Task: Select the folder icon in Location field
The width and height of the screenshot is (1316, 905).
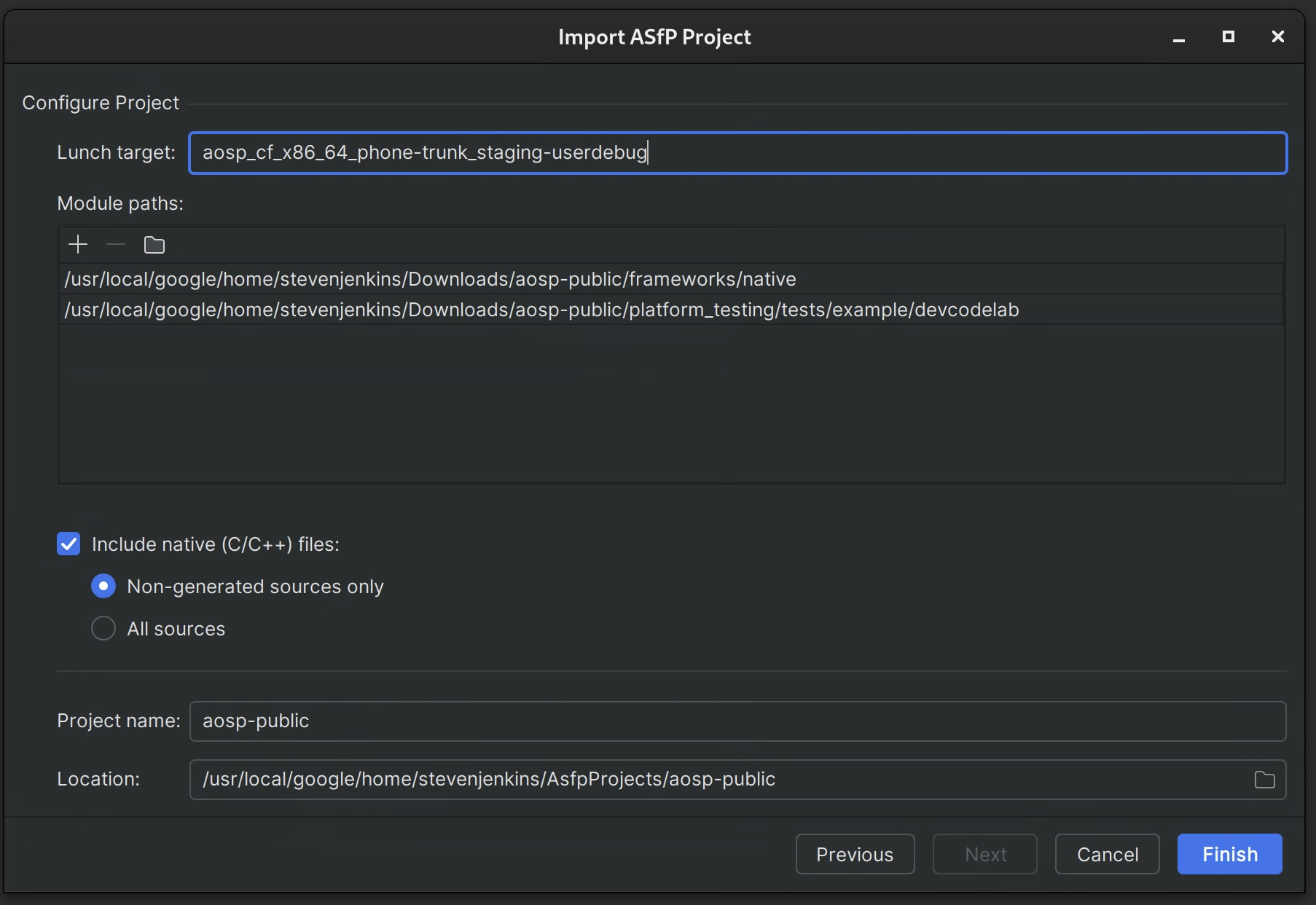Action: [1264, 779]
